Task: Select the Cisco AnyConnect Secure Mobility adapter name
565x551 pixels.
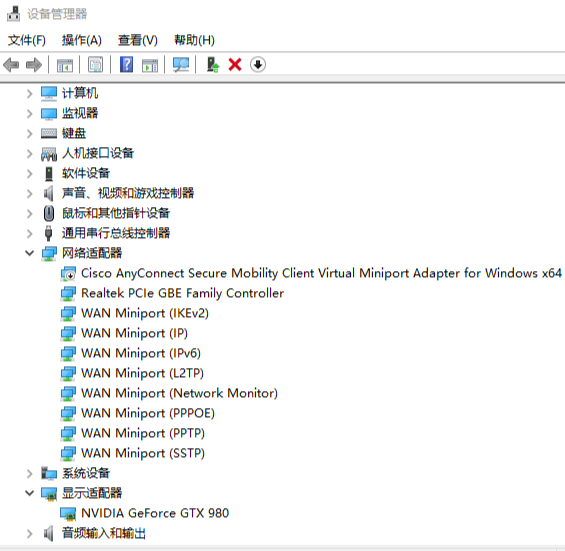Action: pyautogui.click(x=321, y=273)
